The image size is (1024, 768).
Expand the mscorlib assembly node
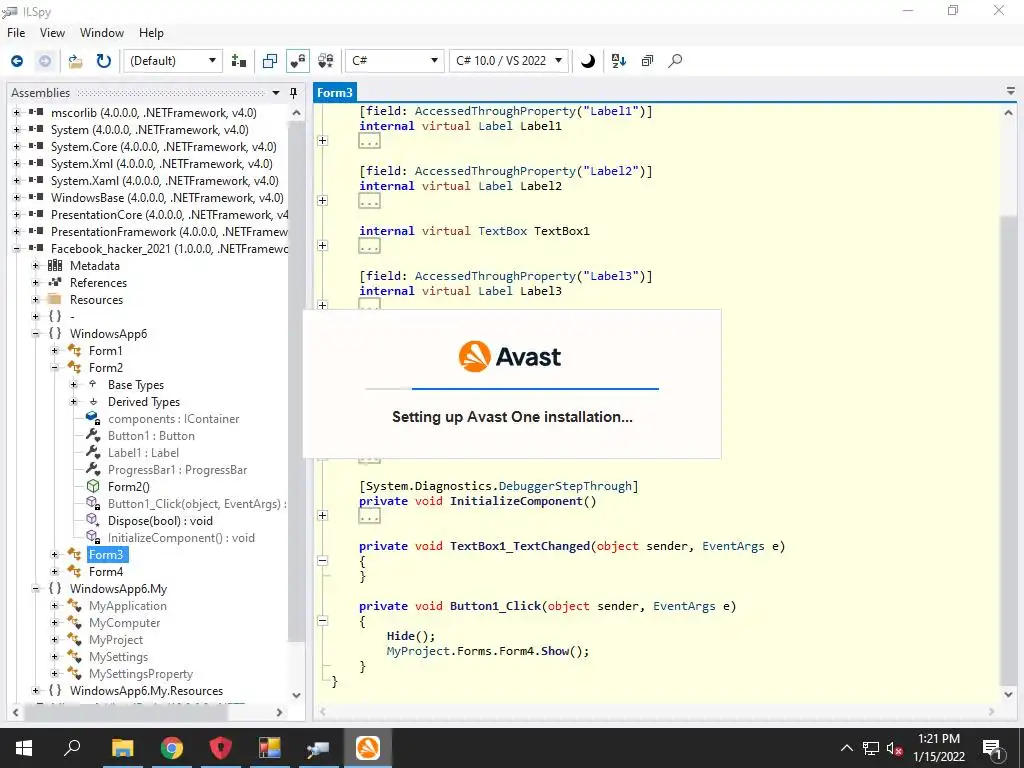point(16,112)
